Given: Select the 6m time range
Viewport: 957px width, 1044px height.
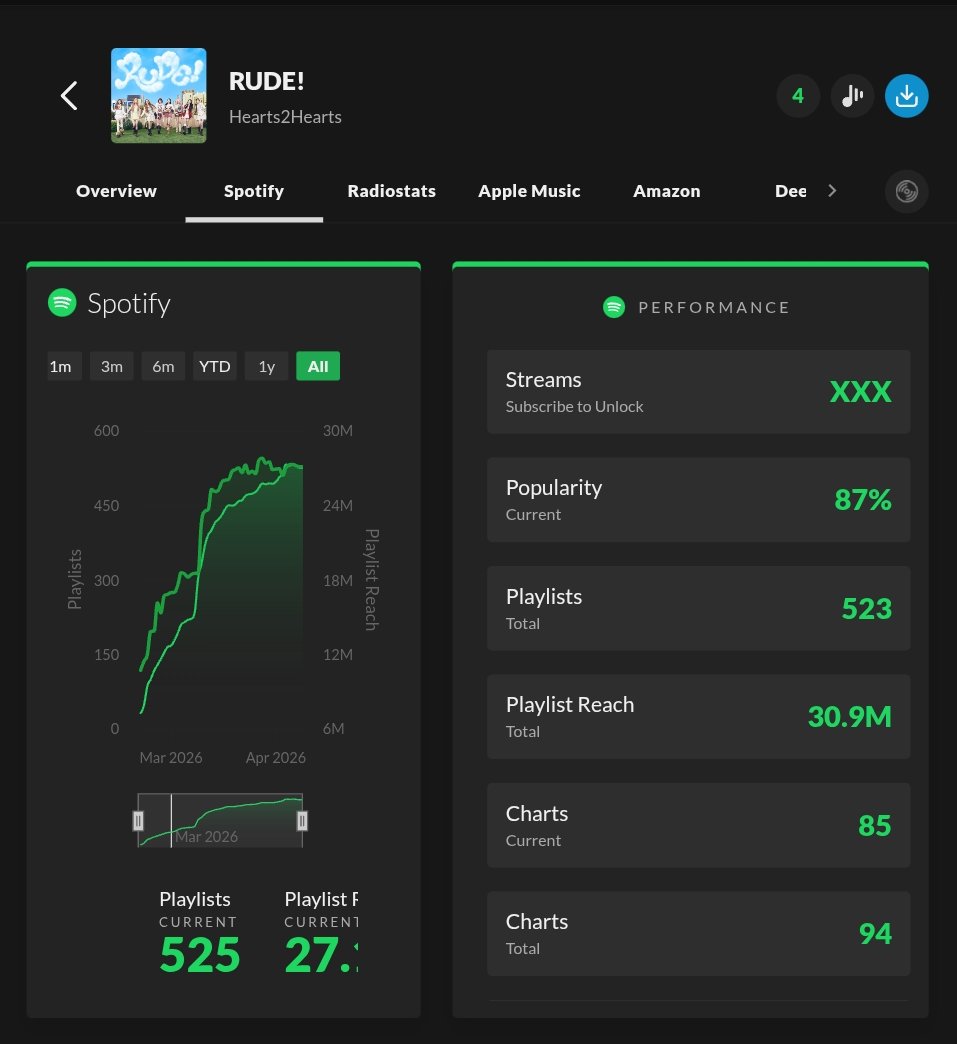Looking at the screenshot, I should pyautogui.click(x=163, y=366).
